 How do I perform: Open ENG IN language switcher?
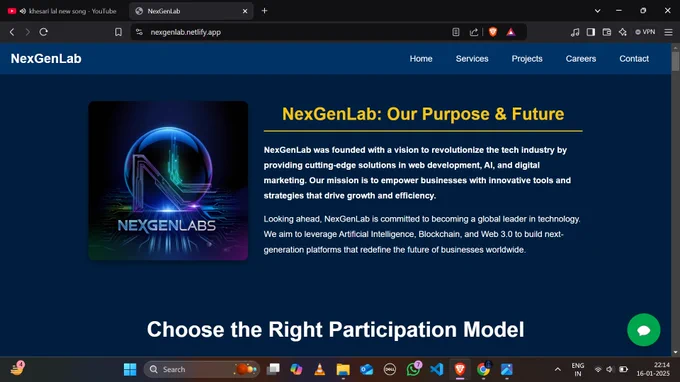point(578,369)
